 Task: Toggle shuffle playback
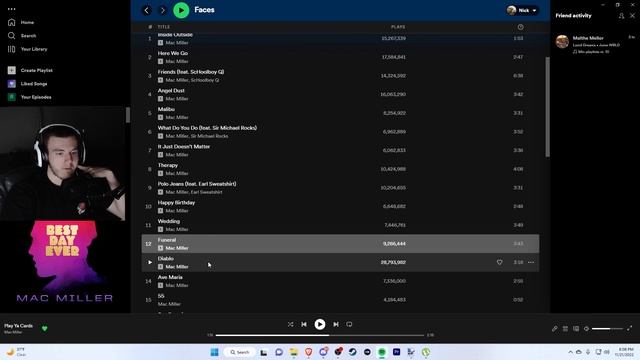tap(290, 324)
